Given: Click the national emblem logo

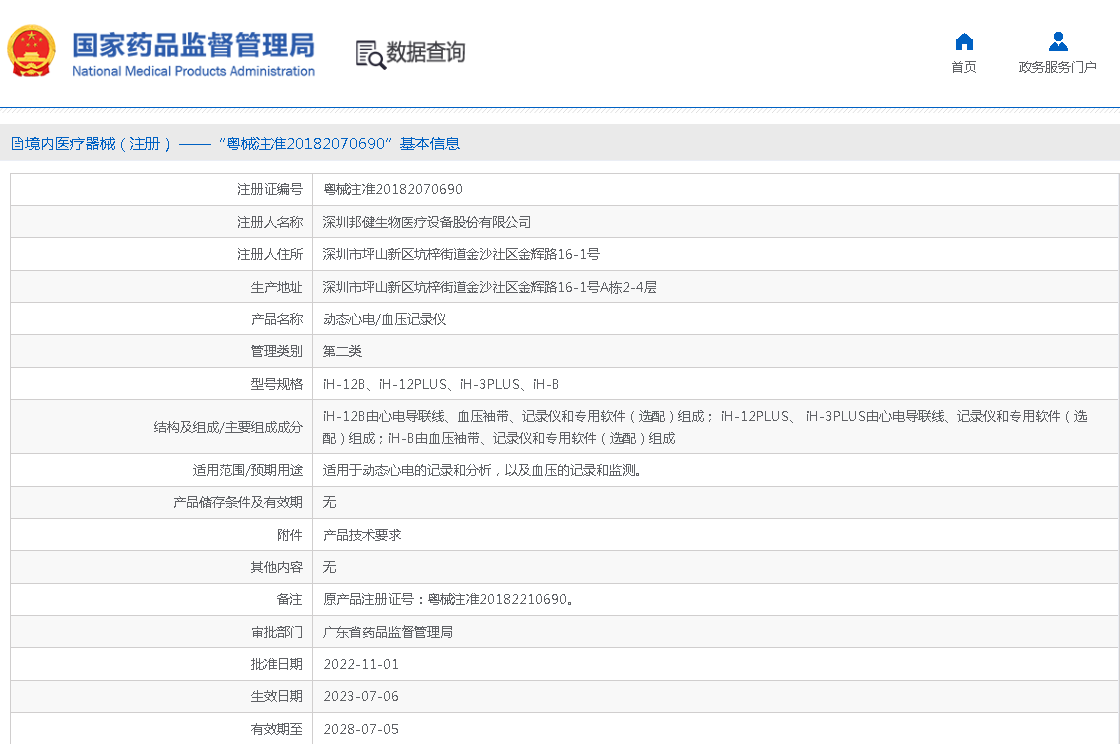Looking at the screenshot, I should pos(32,52).
